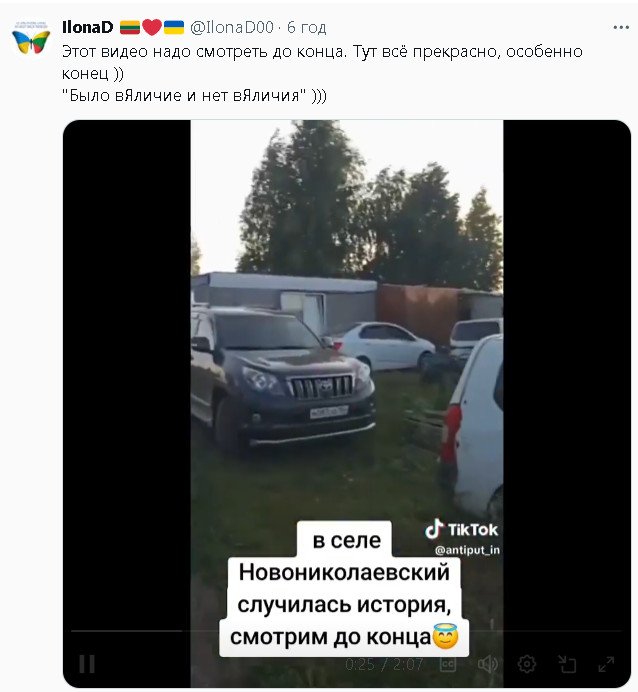Open video settings gear
The image size is (638, 692).
[x=527, y=664]
